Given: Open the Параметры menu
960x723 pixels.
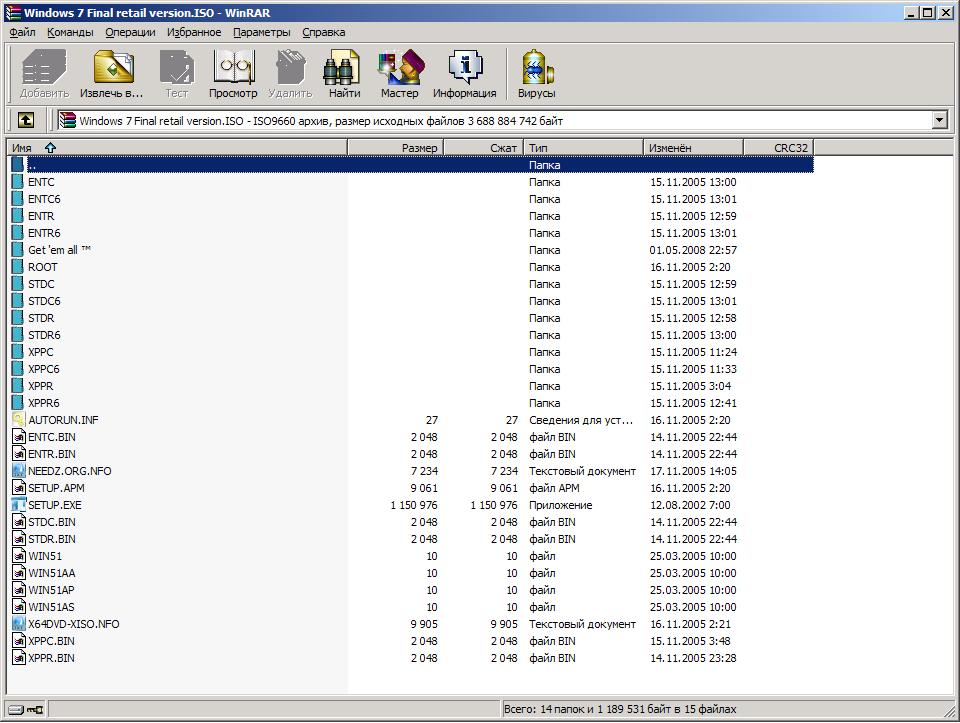Looking at the screenshot, I should coord(261,32).
